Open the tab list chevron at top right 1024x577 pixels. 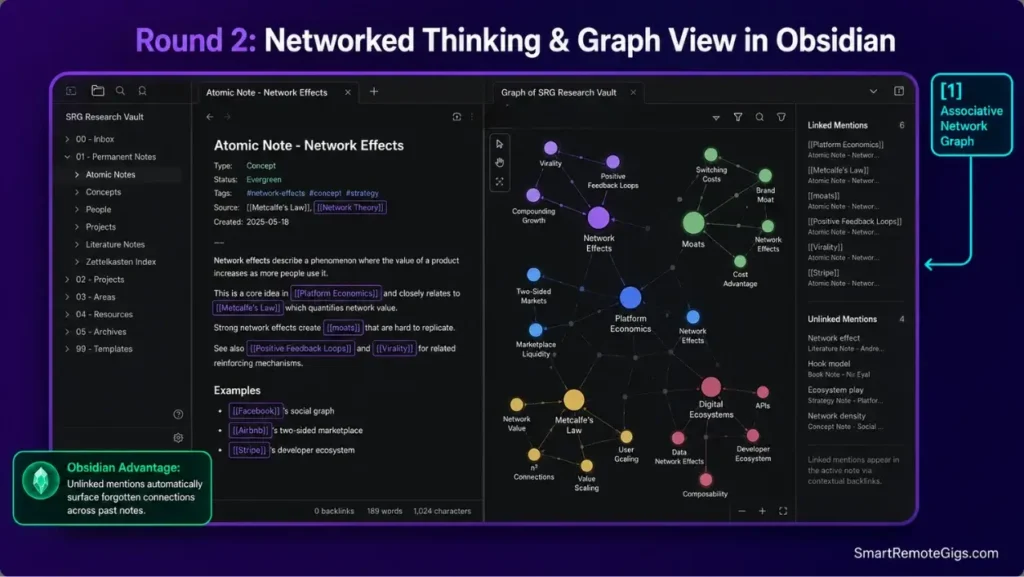click(x=873, y=91)
